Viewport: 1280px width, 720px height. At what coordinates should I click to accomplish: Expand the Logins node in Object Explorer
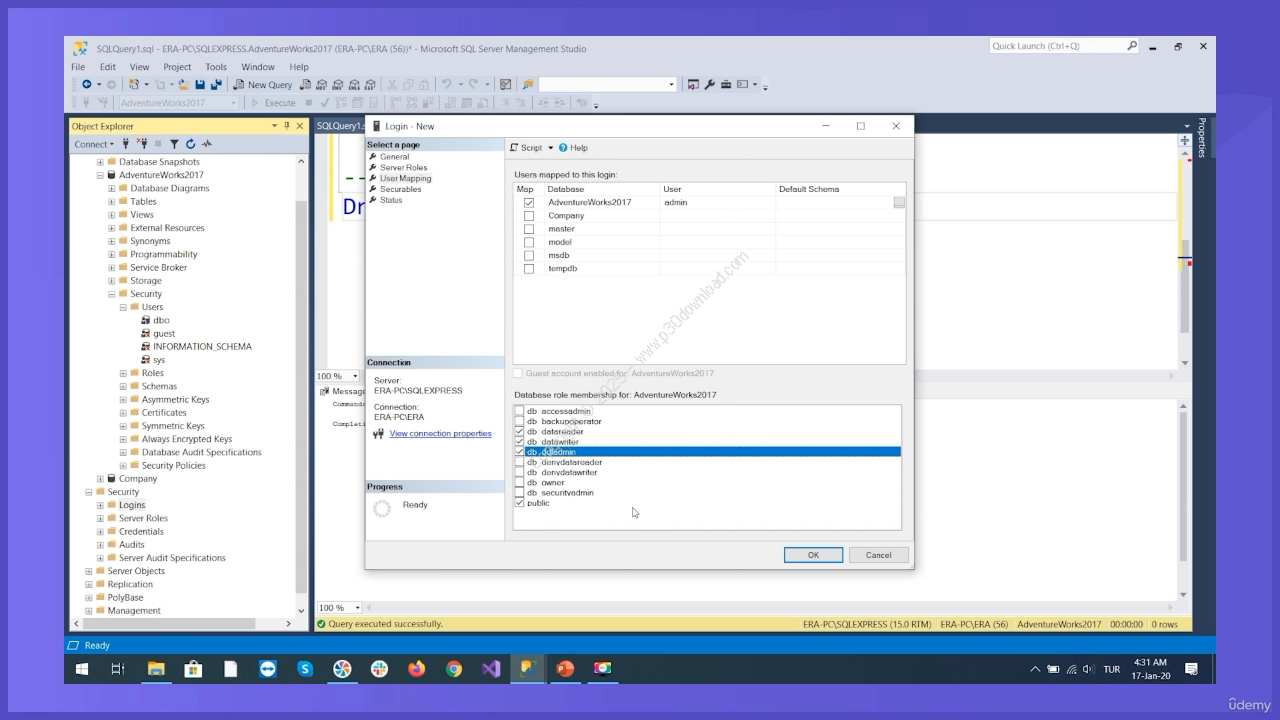click(100, 505)
